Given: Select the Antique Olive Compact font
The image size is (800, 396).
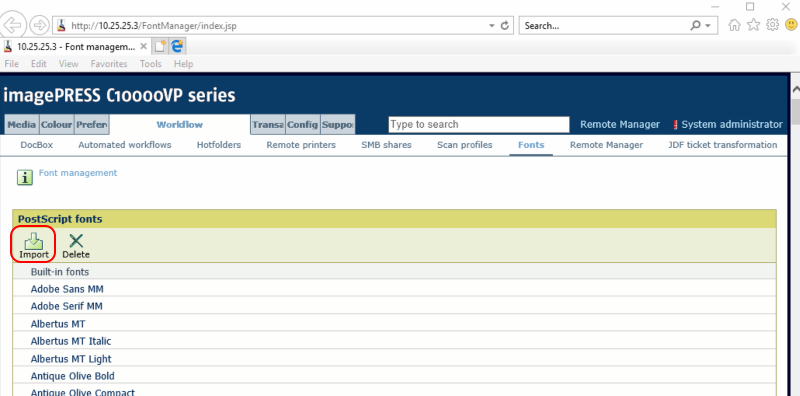Looking at the screenshot, I should coord(394,391).
